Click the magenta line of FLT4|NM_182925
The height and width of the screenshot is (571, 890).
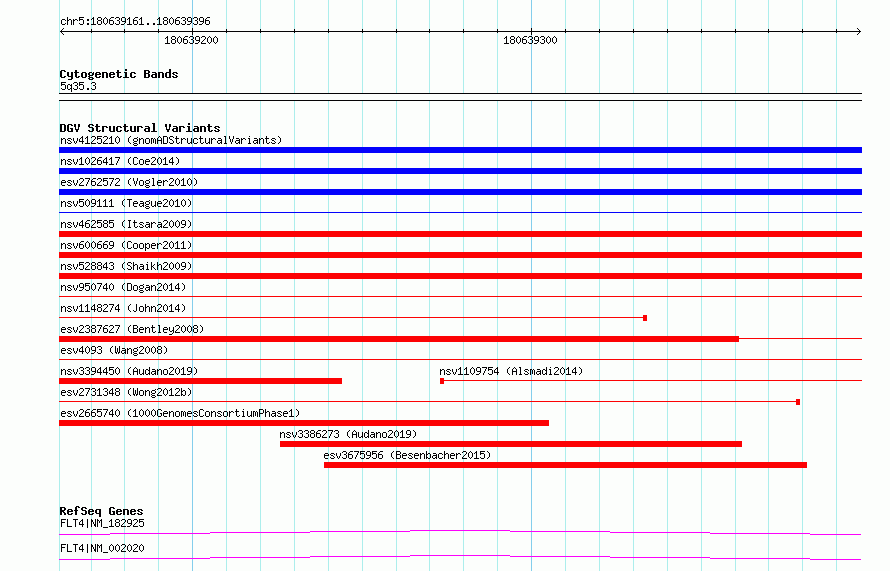(x=460, y=532)
